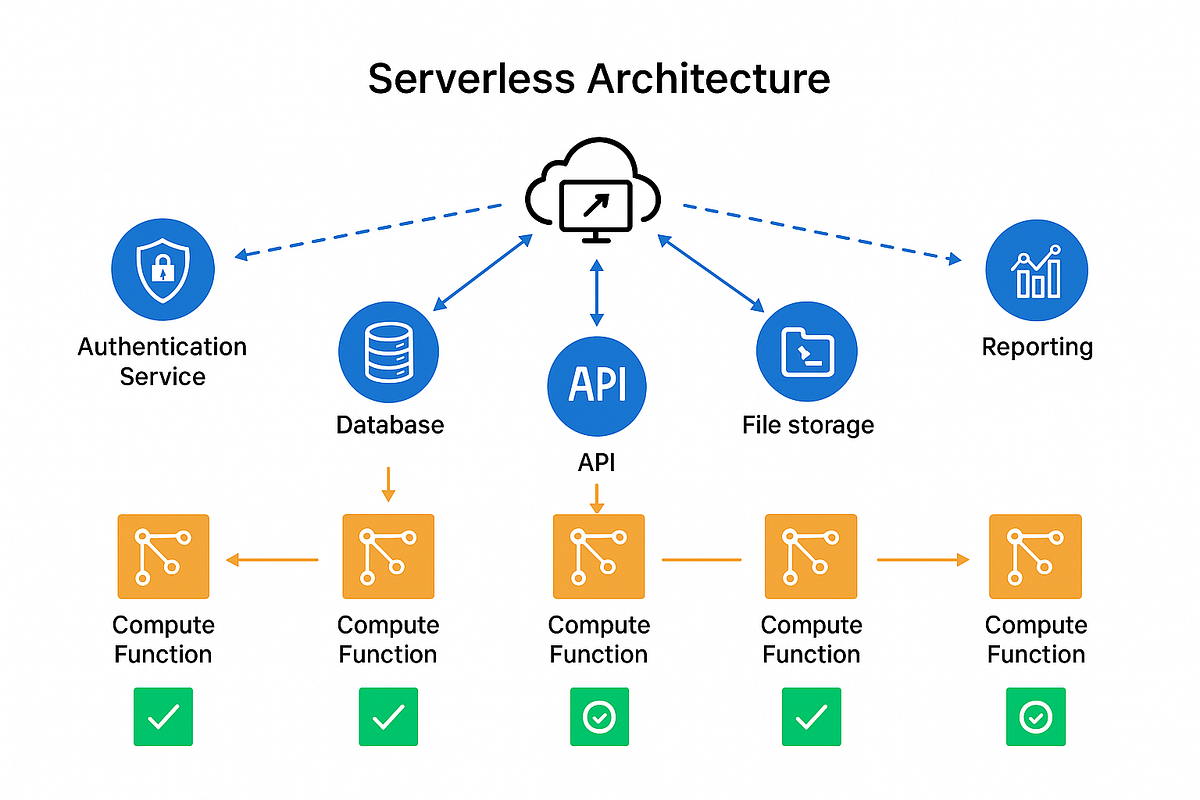Image resolution: width=1200 pixels, height=800 pixels.
Task: Select the Serverless Architecture title
Action: [x=600, y=78]
